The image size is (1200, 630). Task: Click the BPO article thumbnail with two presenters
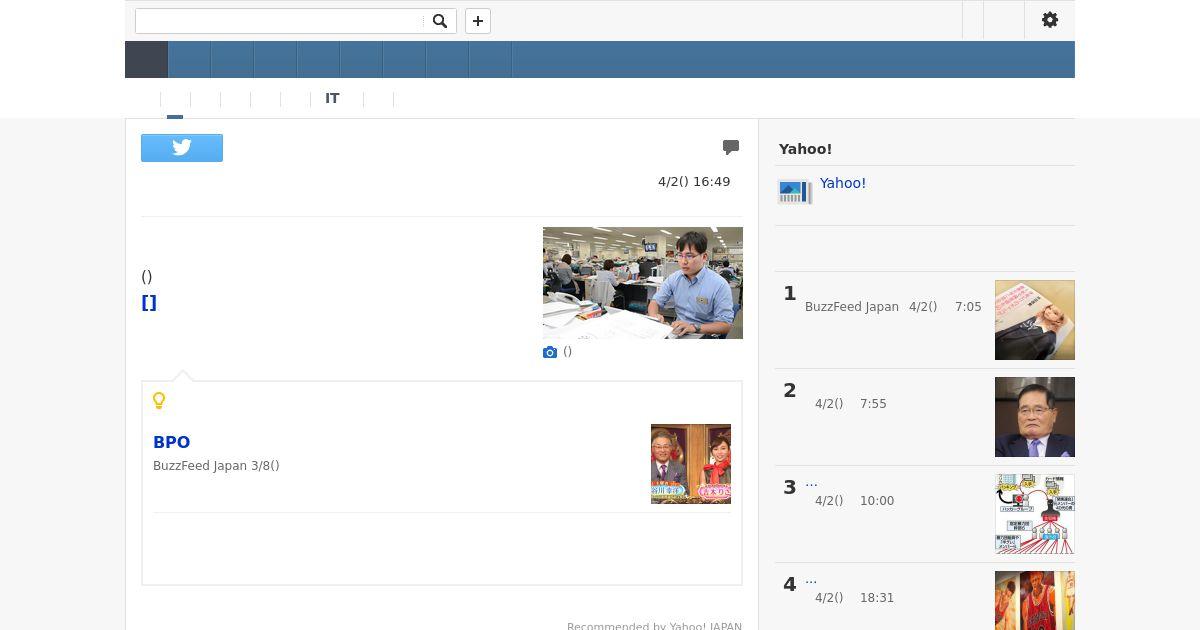691,464
